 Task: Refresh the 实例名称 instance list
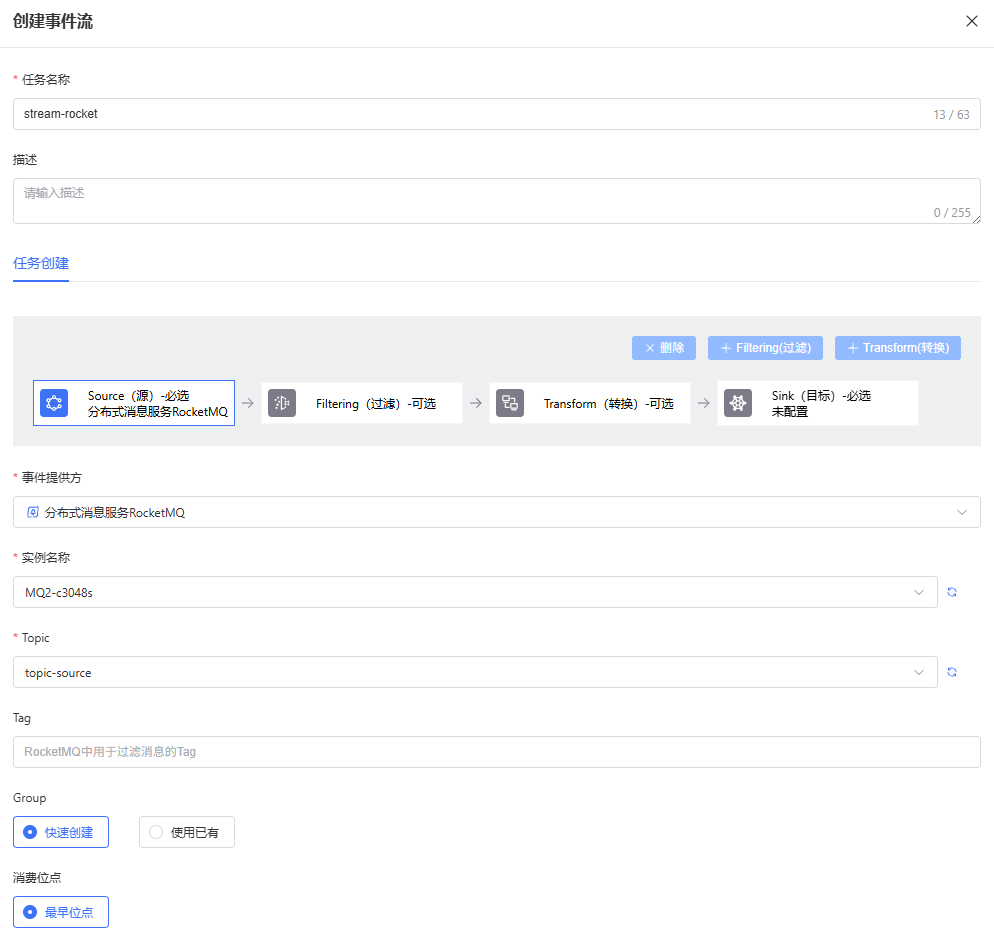952,592
